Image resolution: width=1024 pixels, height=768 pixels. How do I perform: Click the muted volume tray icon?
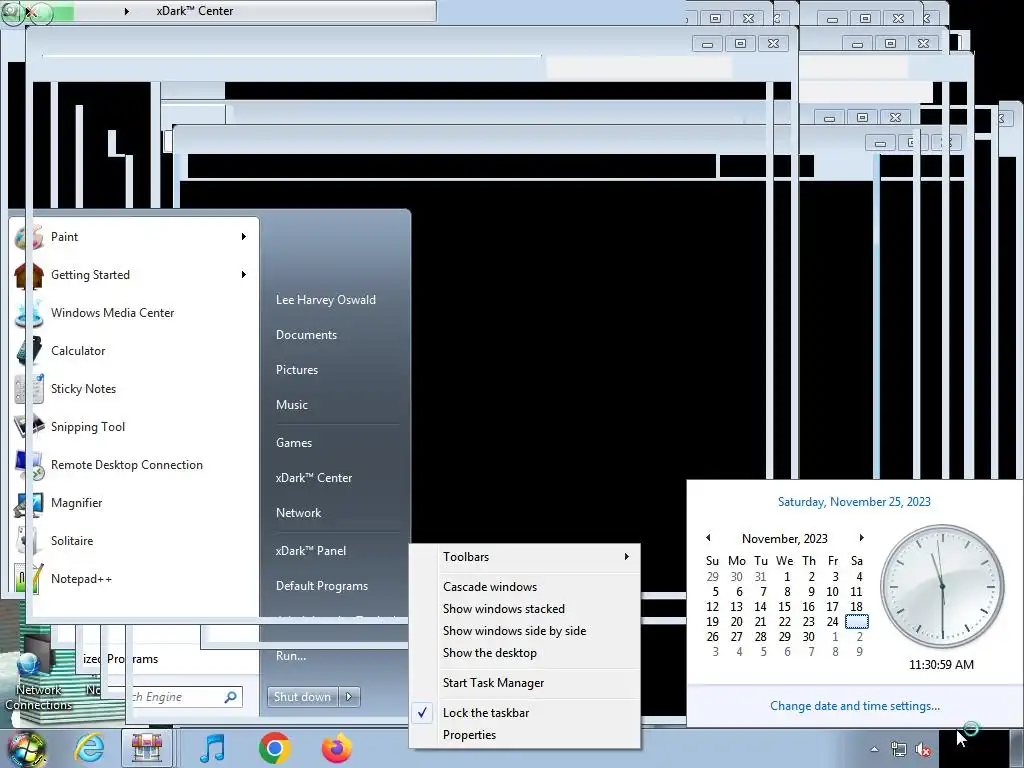click(x=923, y=750)
